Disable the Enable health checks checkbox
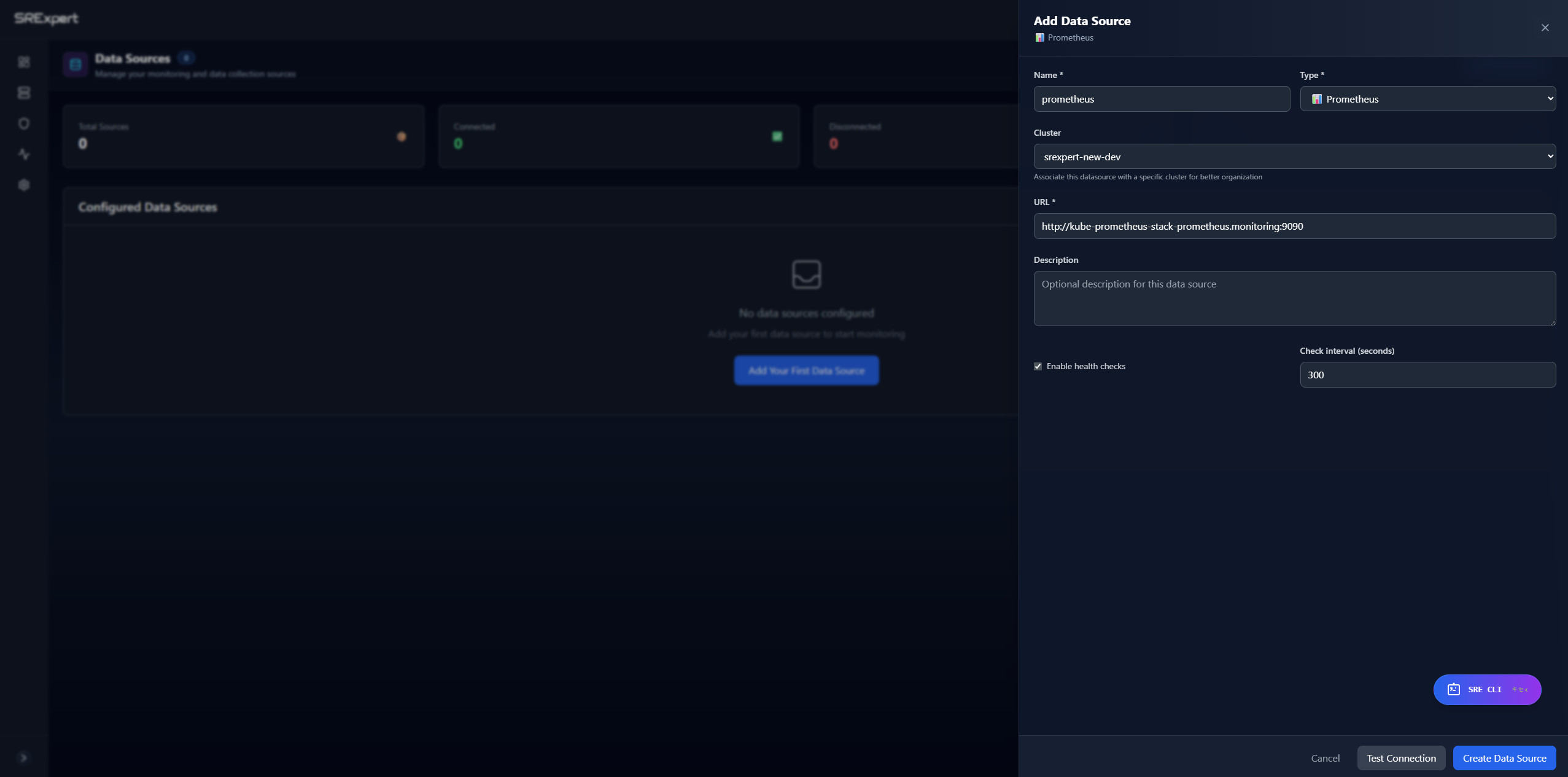The image size is (1568, 777). (1038, 366)
